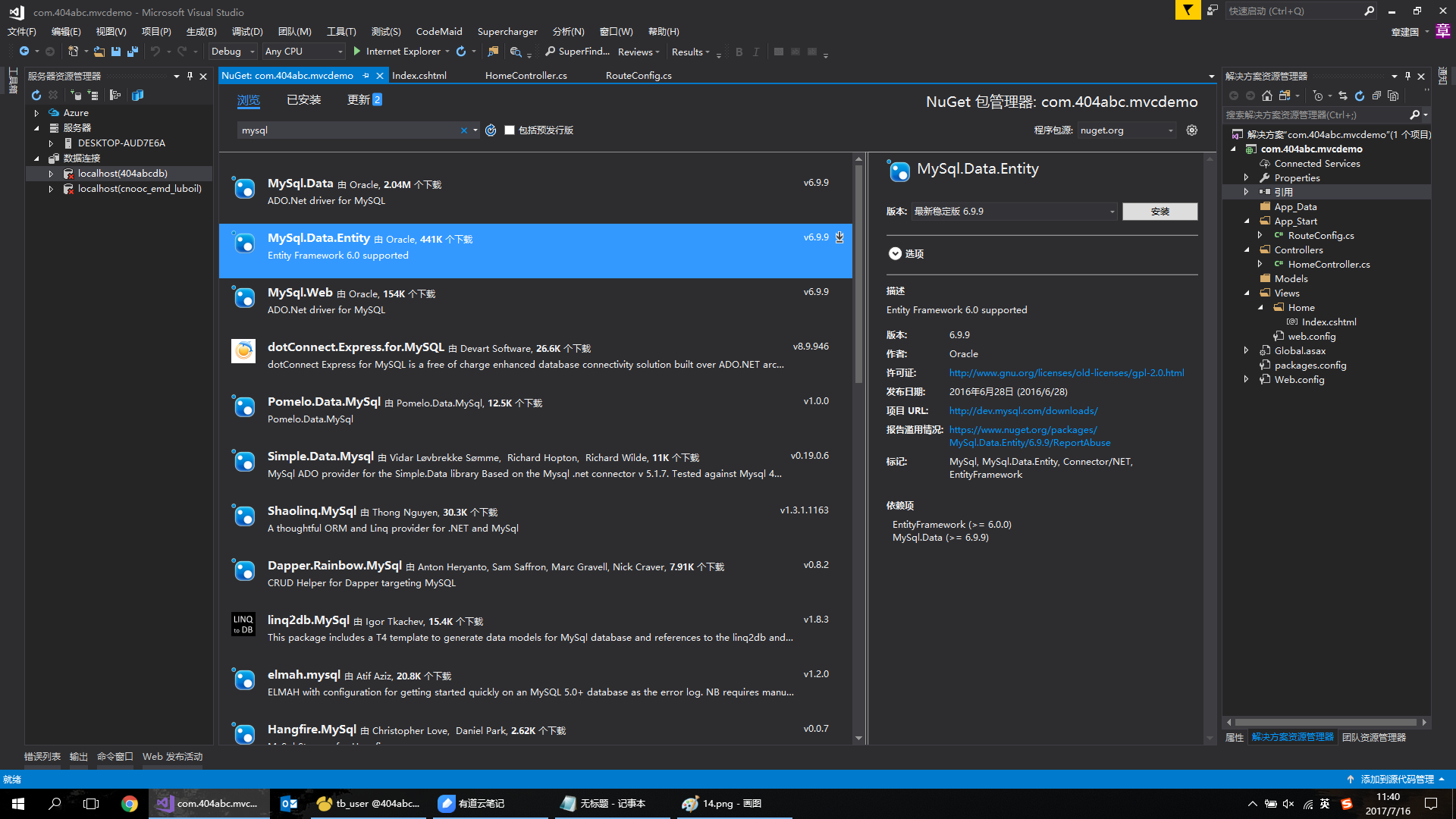1456x819 pixels.
Task: Select the Updates tab with badge 2
Action: click(x=364, y=100)
